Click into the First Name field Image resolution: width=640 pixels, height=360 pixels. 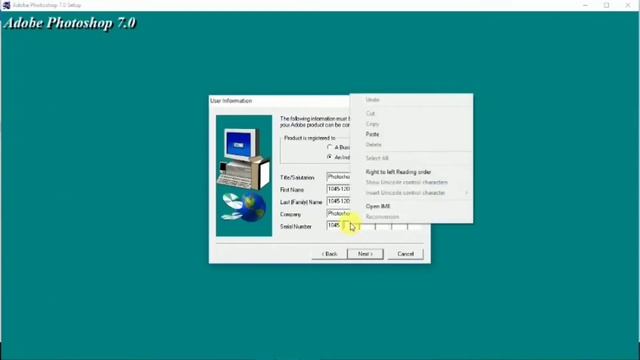point(338,189)
